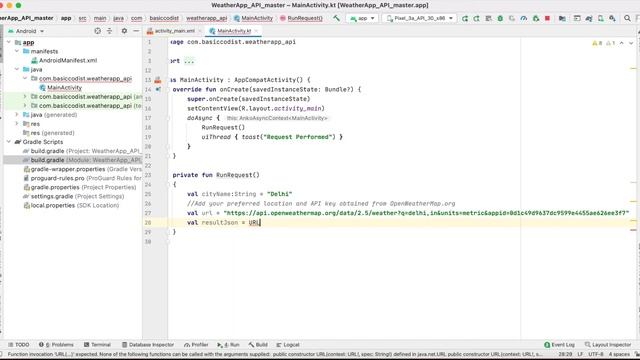This screenshot has height=360, width=640.
Task: Collapse the manifests folder
Action: (17, 51)
